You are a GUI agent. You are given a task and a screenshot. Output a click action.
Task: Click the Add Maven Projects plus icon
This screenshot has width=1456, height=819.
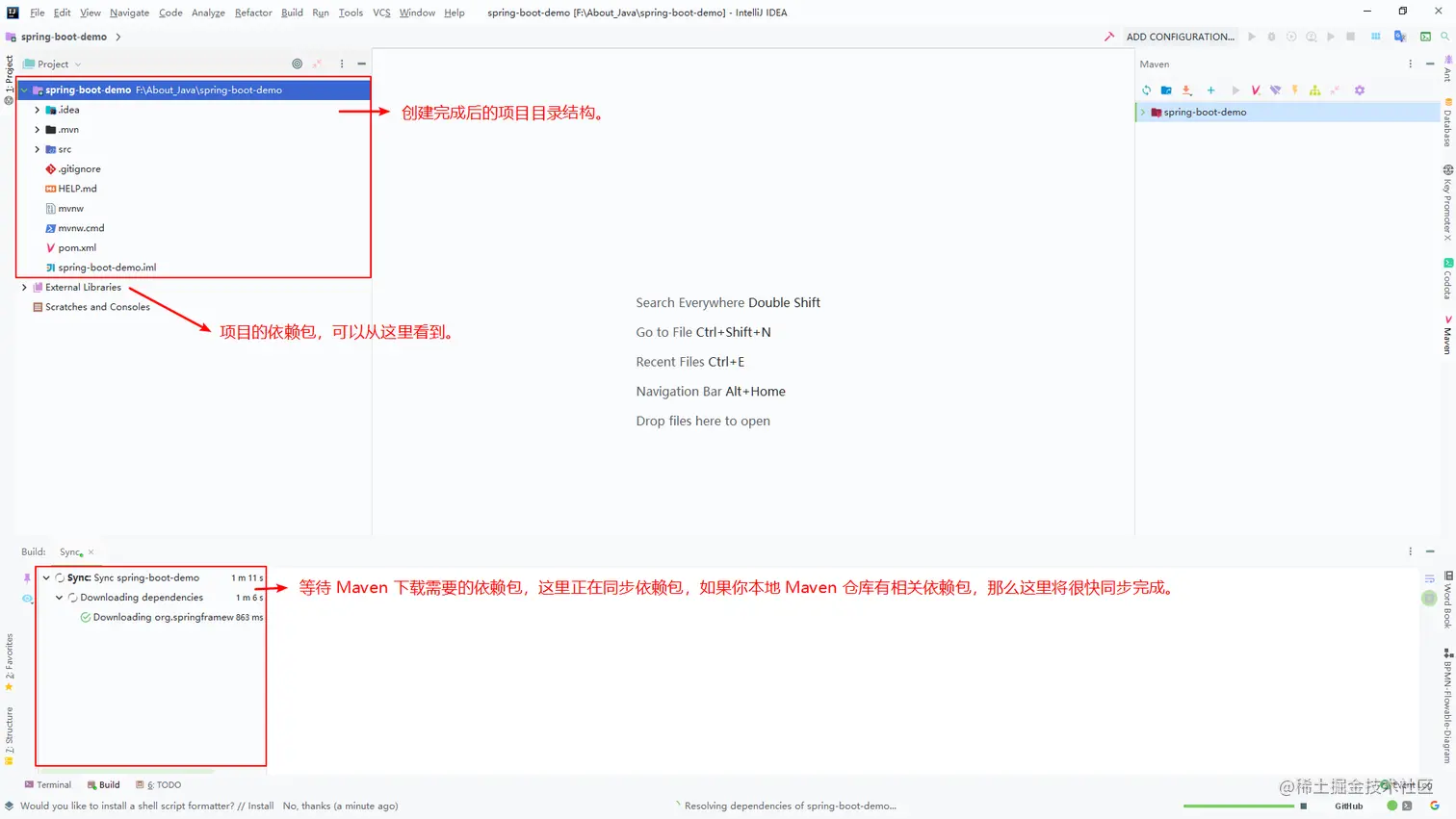point(1210,90)
